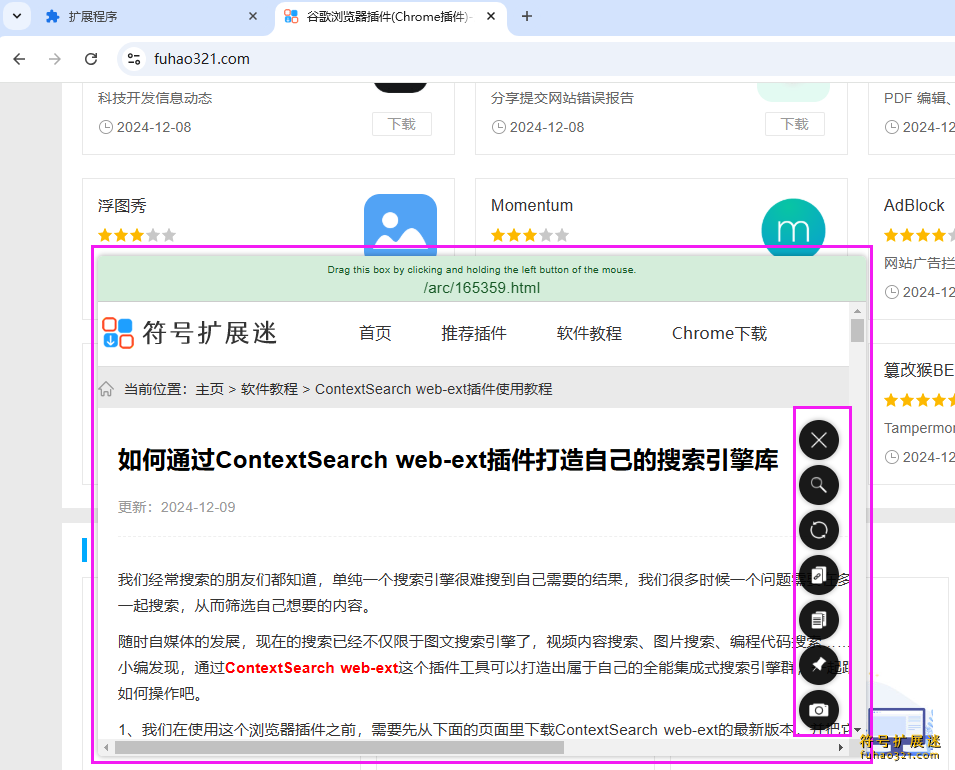Open the 浮图秀 card title

point(122,206)
